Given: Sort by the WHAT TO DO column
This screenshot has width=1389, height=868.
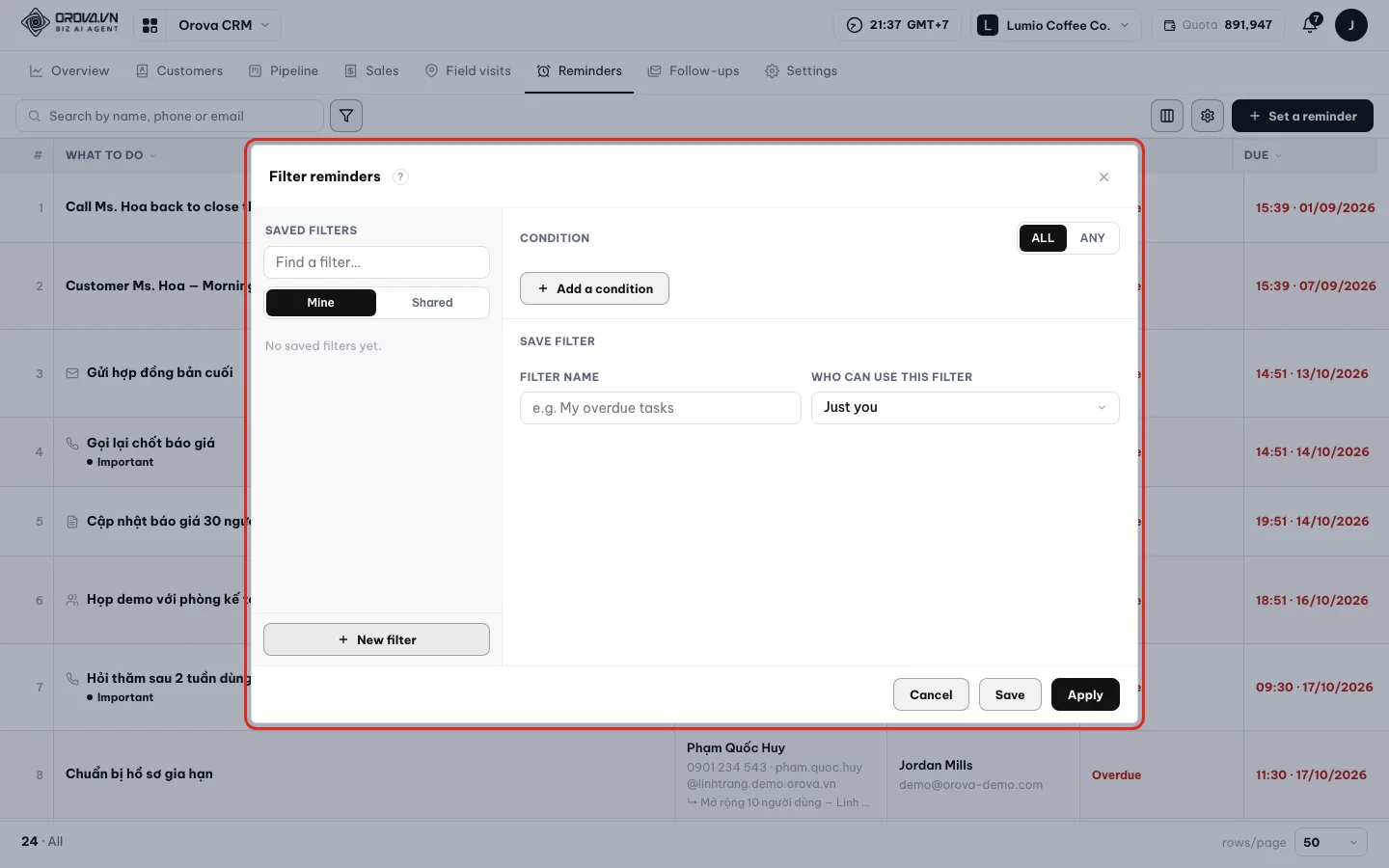Looking at the screenshot, I should (110, 155).
